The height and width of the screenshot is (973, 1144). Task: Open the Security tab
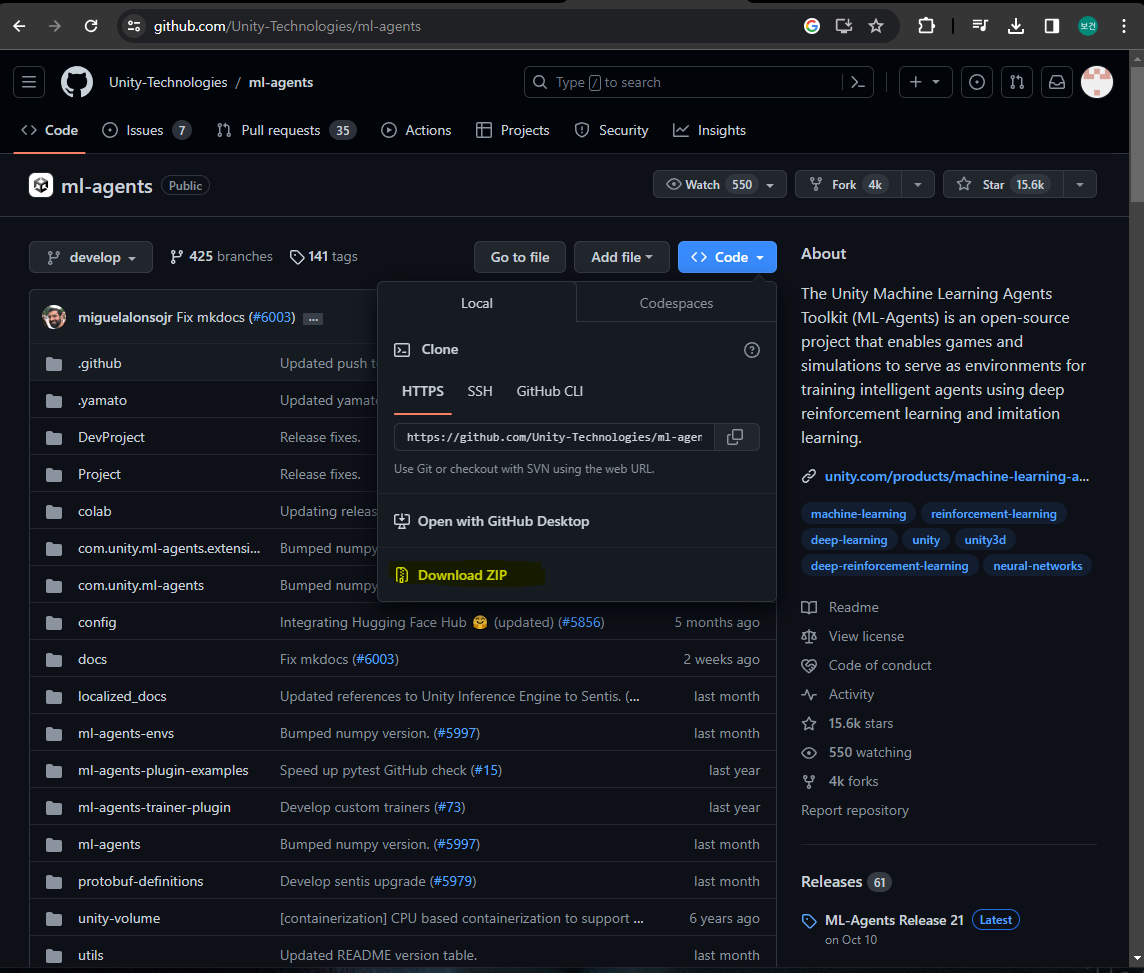tap(612, 131)
